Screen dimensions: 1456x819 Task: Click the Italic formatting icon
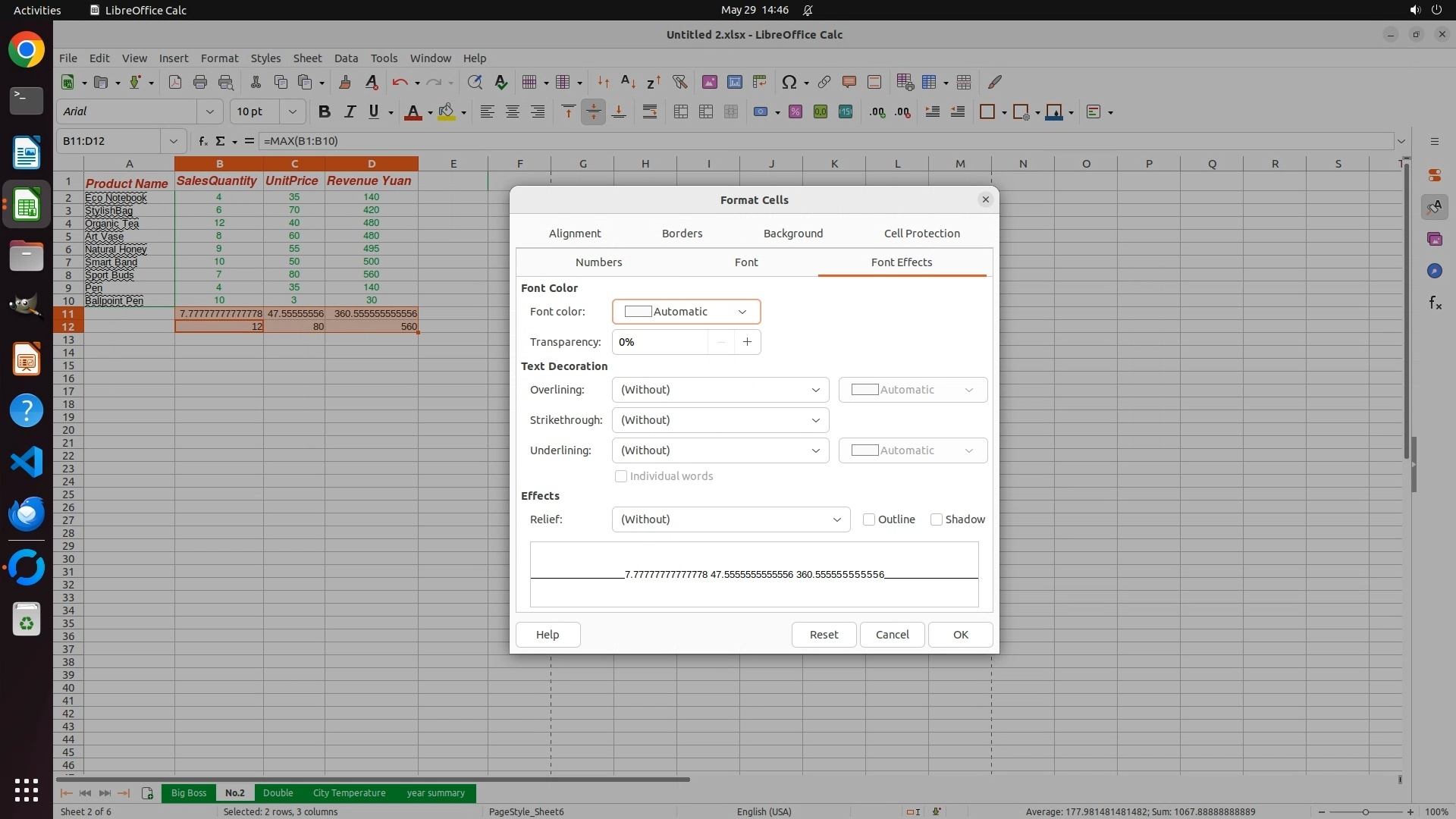pos(350,111)
